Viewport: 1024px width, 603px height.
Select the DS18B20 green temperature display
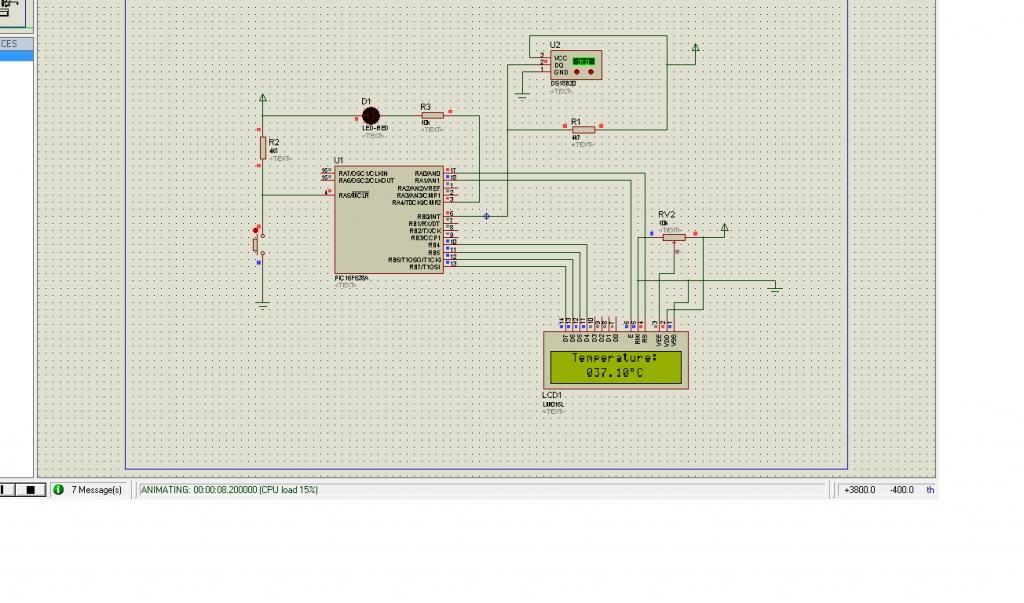(x=583, y=61)
